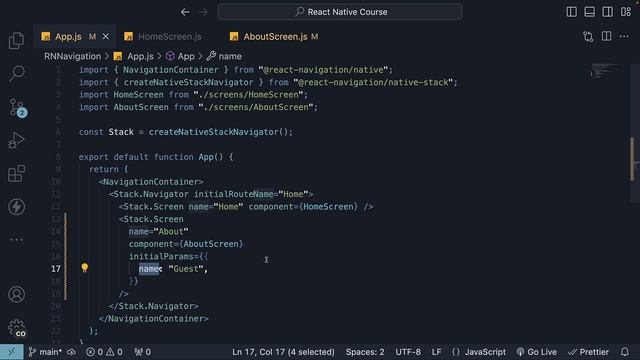The image size is (640, 360).
Task: Open the Run and Debug view
Action: click(x=16, y=140)
